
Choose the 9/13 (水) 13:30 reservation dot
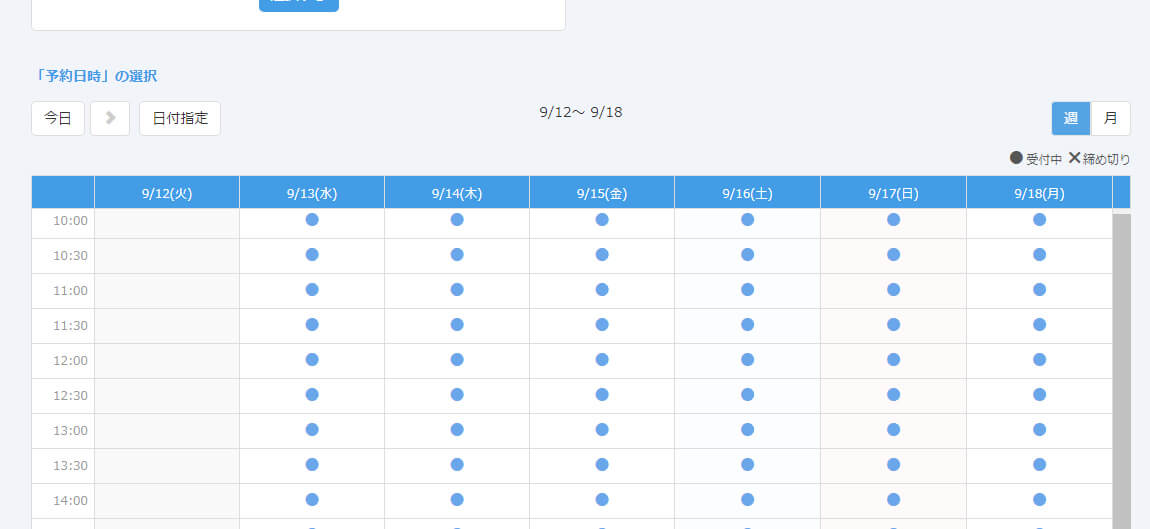tap(312, 465)
